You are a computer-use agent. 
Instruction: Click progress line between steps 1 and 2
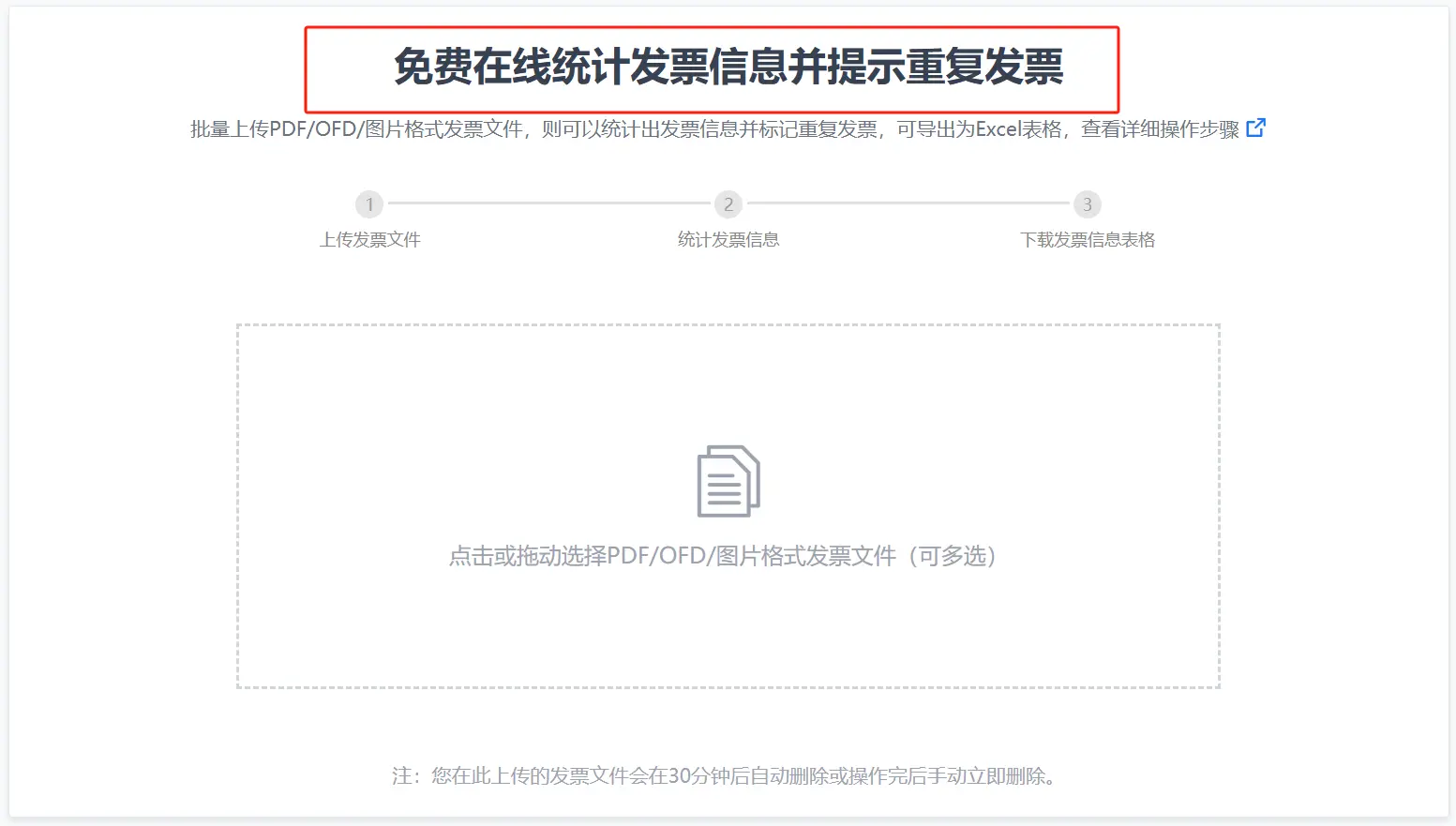tap(548, 203)
